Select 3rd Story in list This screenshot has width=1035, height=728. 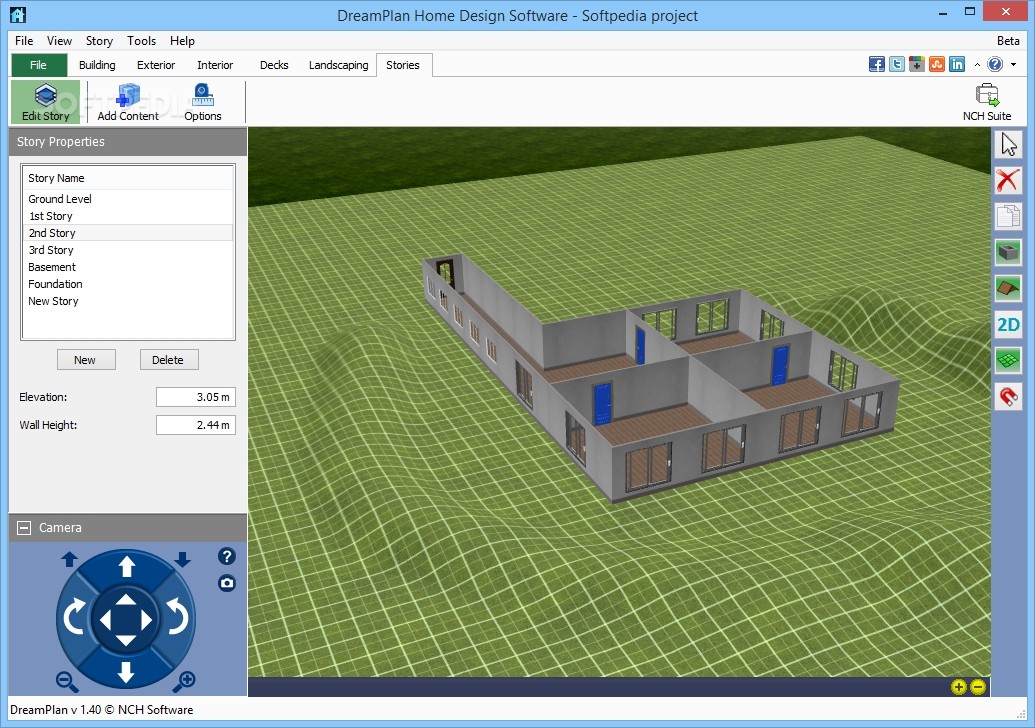(128, 250)
